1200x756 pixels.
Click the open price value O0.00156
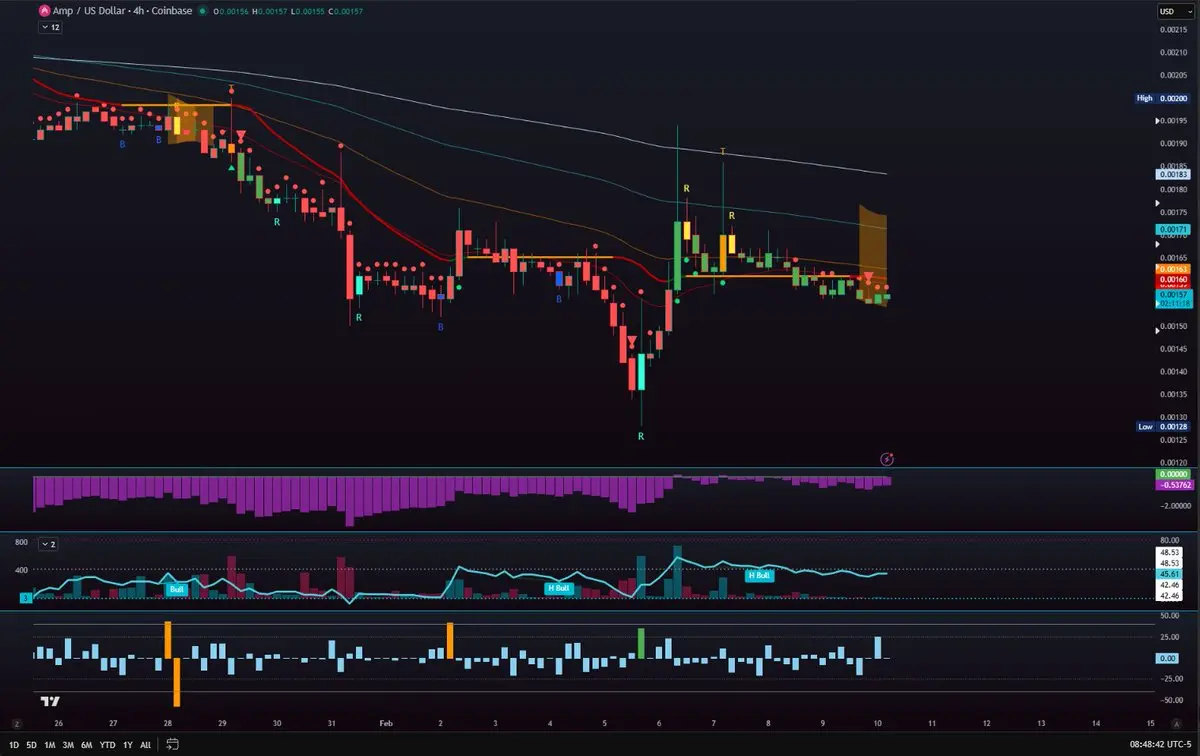coord(233,11)
